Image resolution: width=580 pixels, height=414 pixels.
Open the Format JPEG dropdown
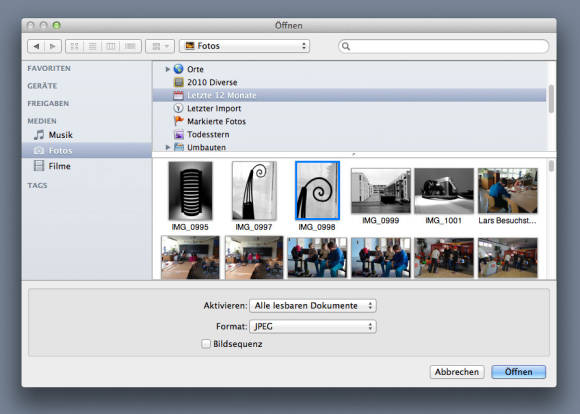pos(313,326)
